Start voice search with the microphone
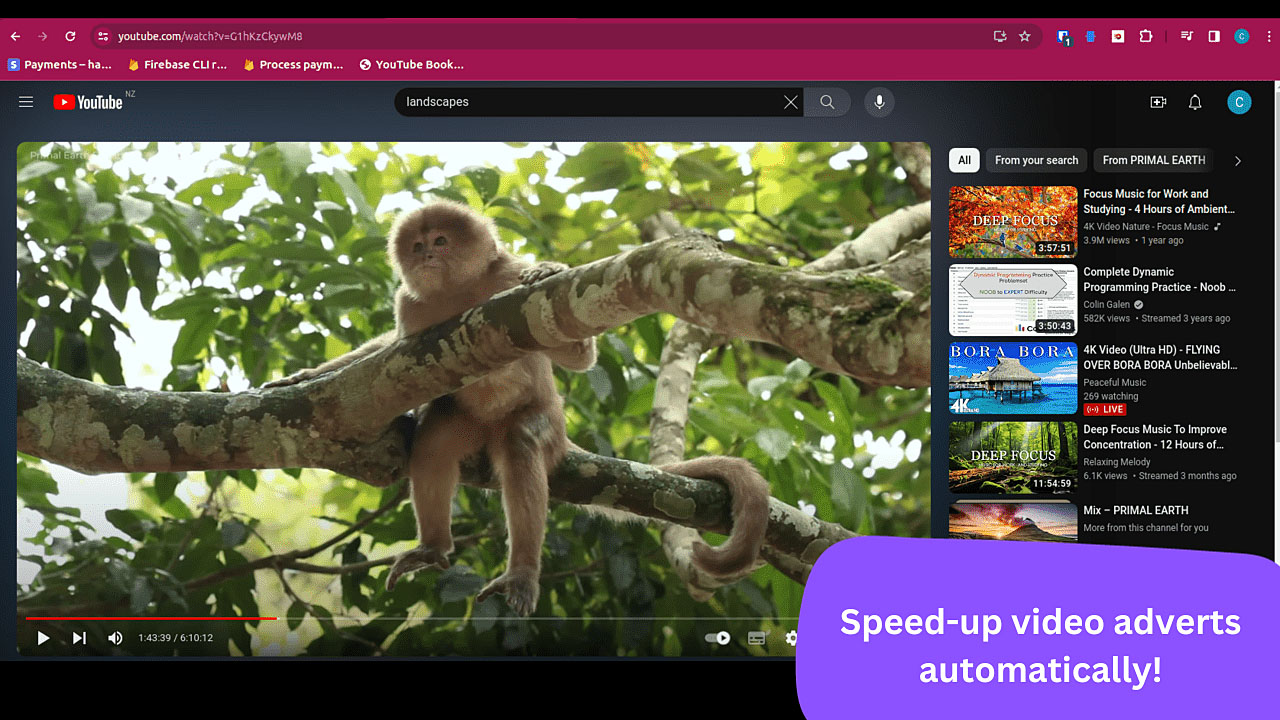The width and height of the screenshot is (1280, 720). tap(879, 102)
